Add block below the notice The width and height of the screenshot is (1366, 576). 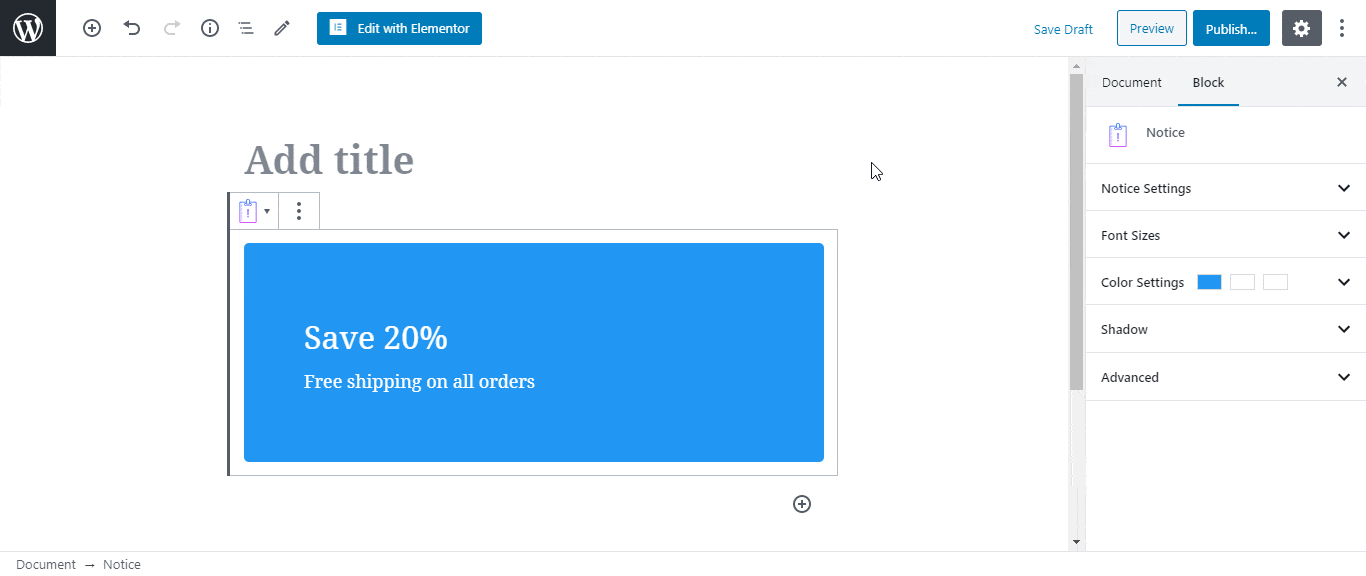pyautogui.click(x=802, y=504)
